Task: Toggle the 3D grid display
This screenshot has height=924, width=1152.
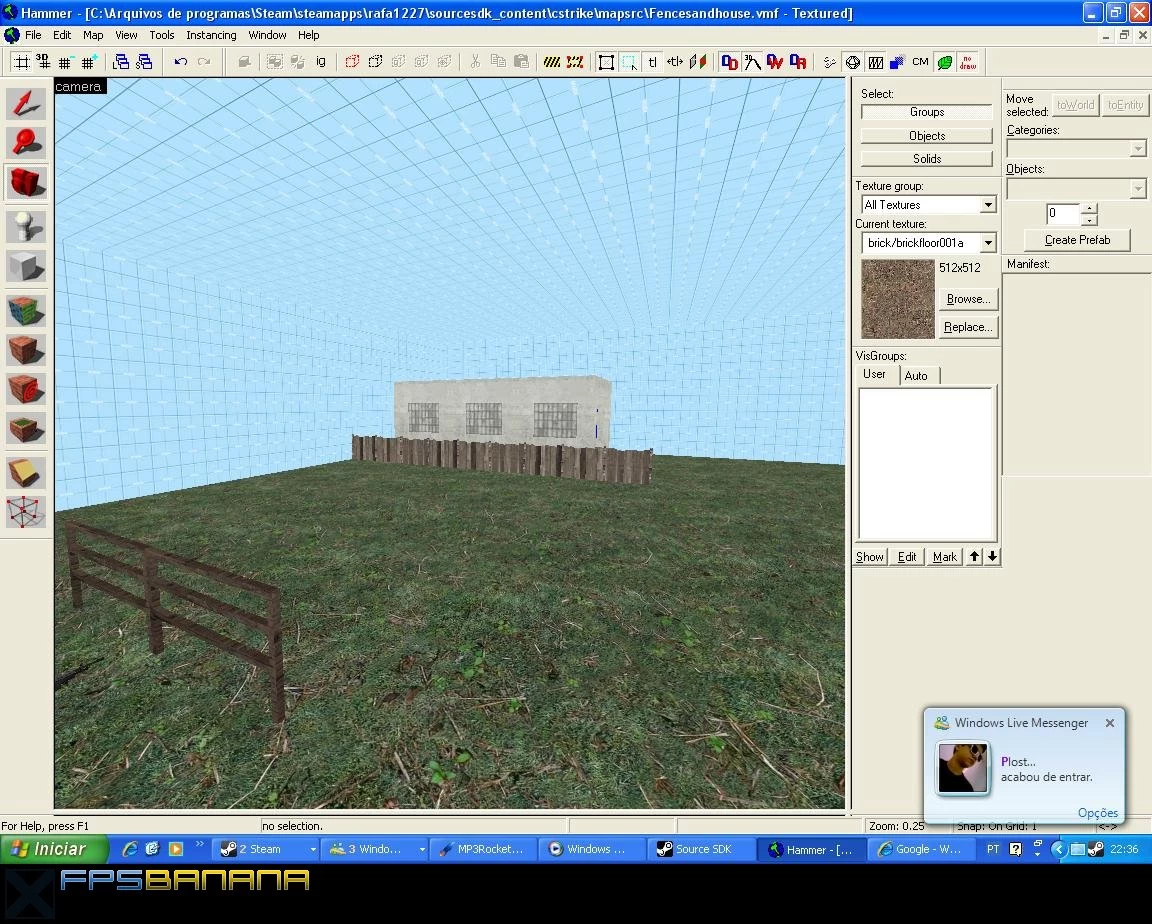Action: tap(43, 62)
